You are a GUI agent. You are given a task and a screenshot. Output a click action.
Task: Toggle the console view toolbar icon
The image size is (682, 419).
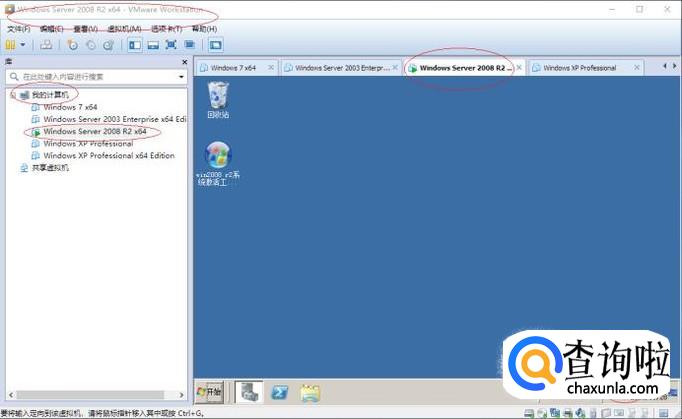click(x=215, y=44)
